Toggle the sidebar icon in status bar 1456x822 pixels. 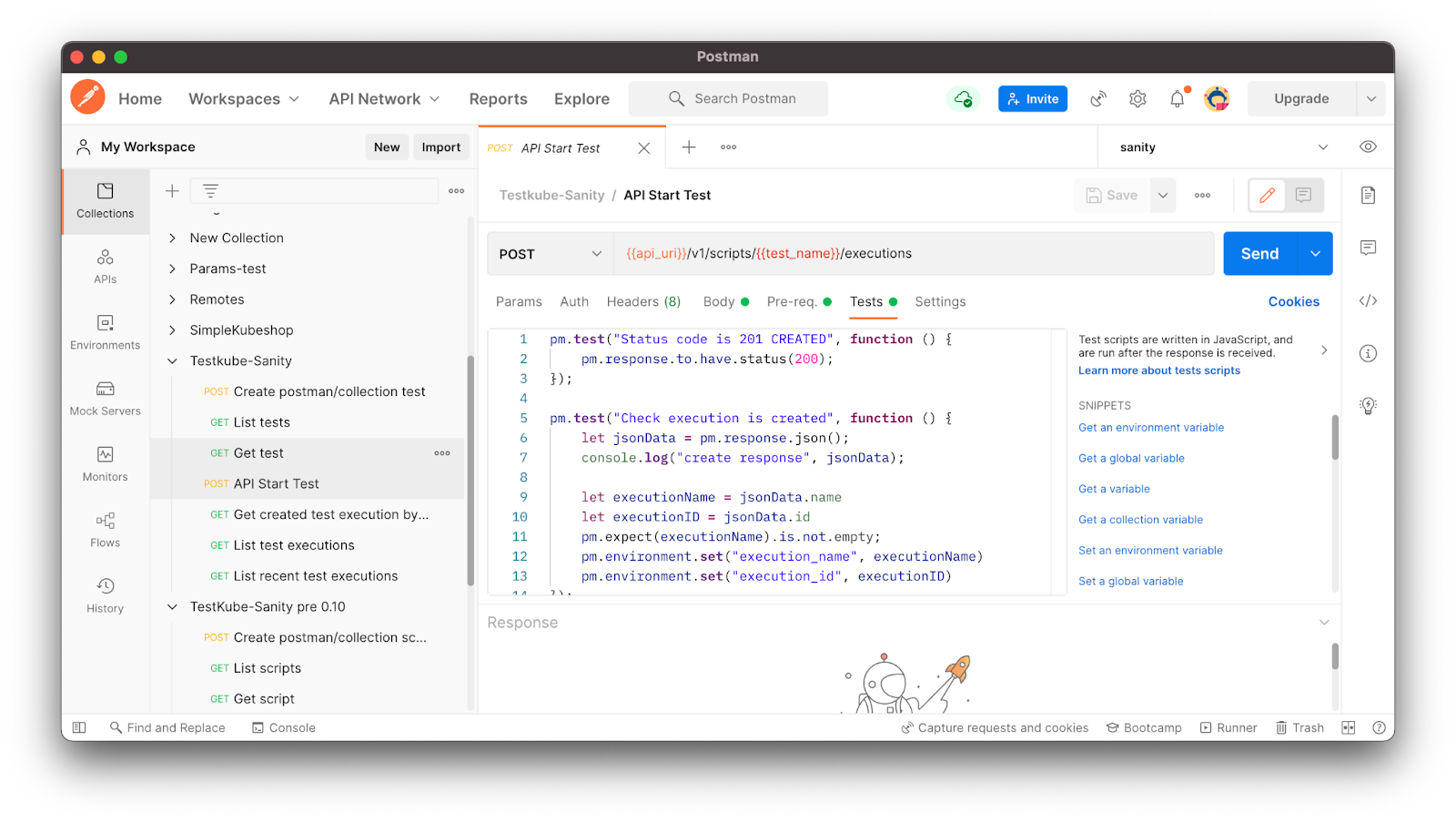[79, 727]
